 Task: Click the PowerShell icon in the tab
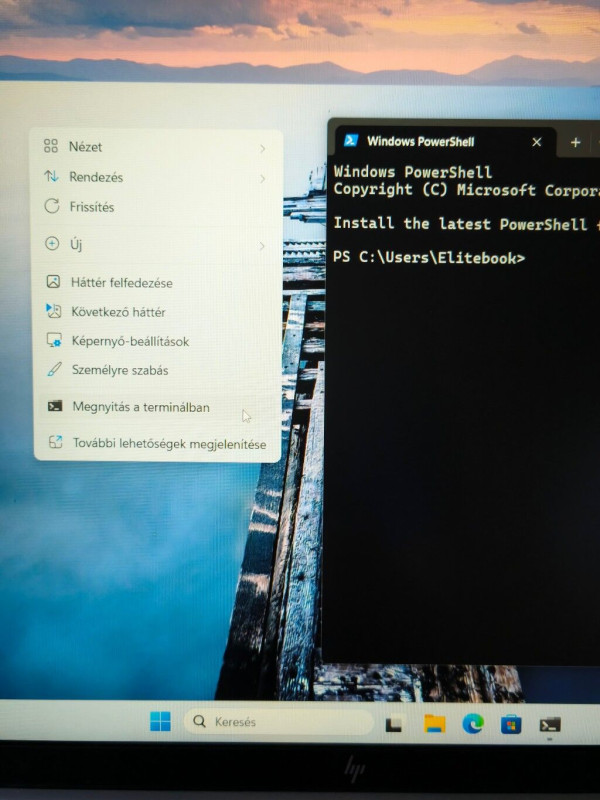point(351,140)
